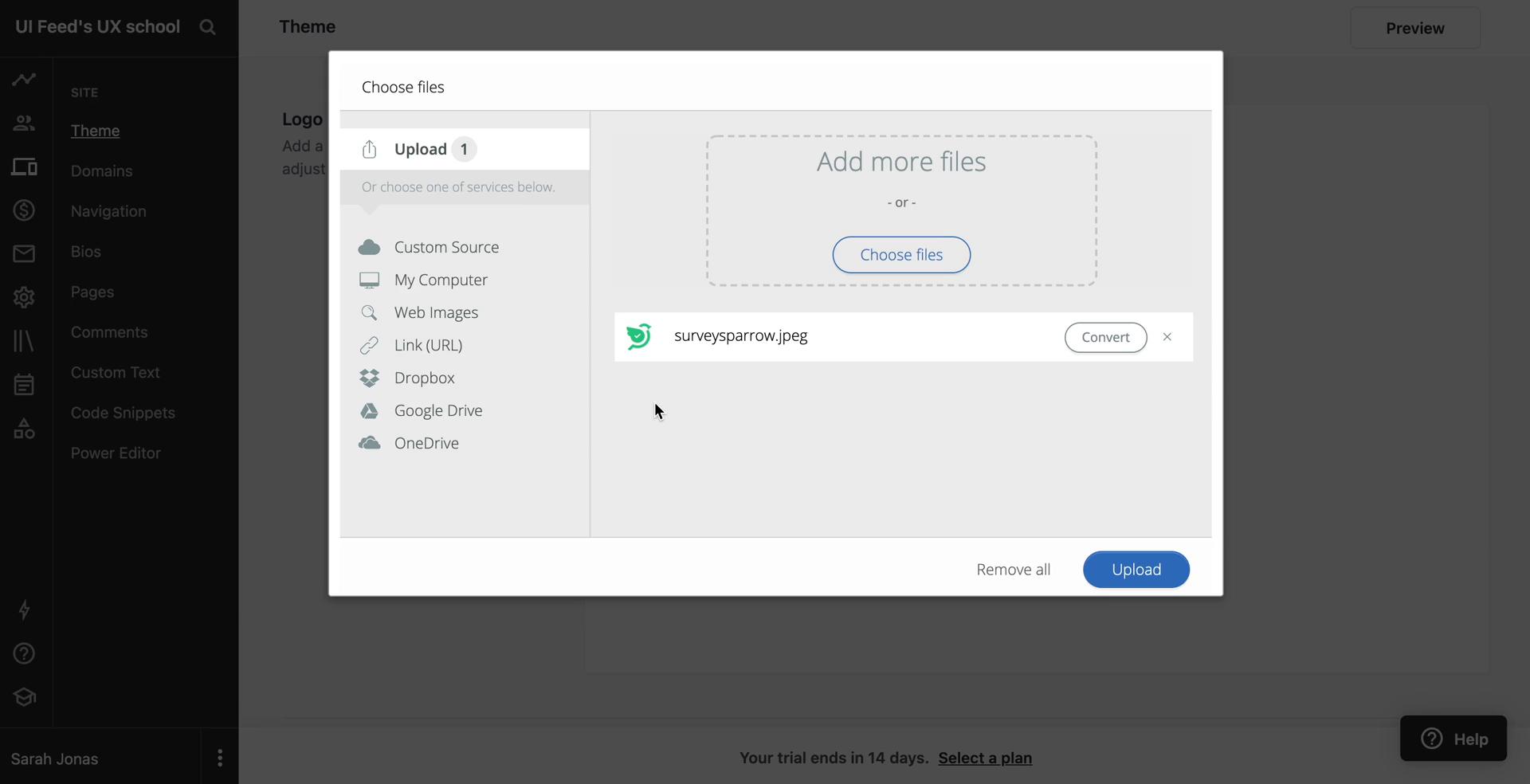Open Domains in the Site menu

[x=101, y=171]
